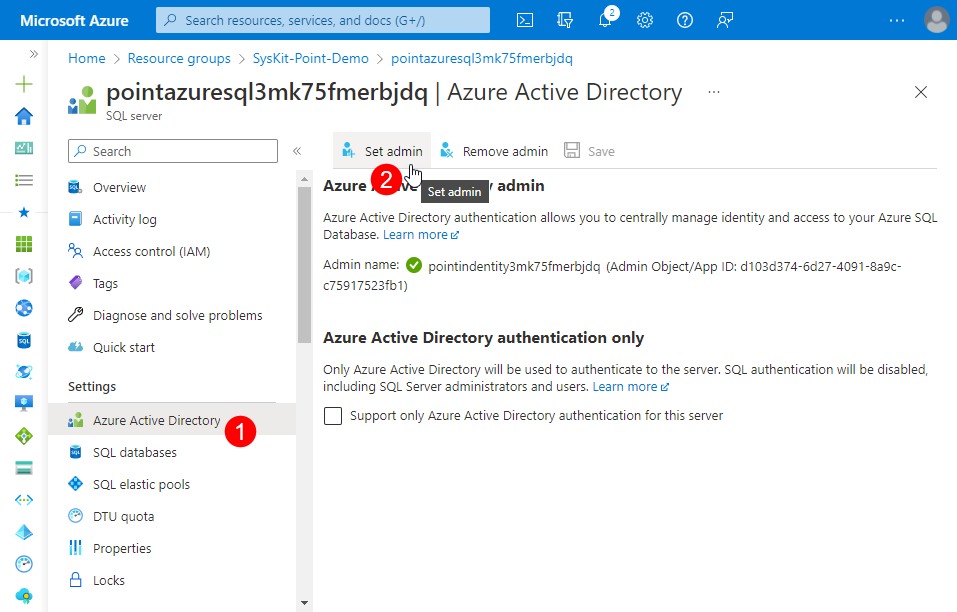Viewport: 957px width, 612px height.
Task: Click the Home icon in the left sidebar
Action: [23, 116]
